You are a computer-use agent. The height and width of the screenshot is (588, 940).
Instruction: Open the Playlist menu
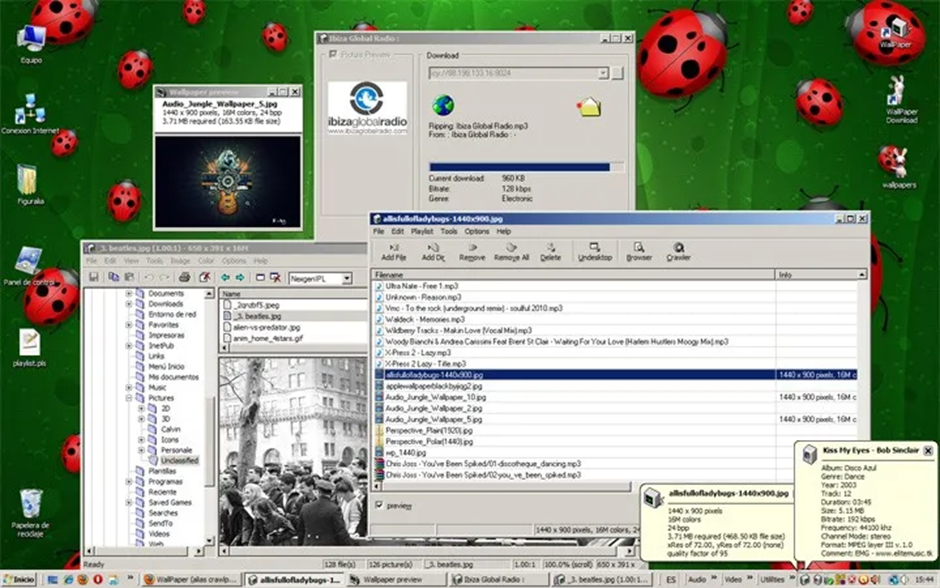coord(421,231)
